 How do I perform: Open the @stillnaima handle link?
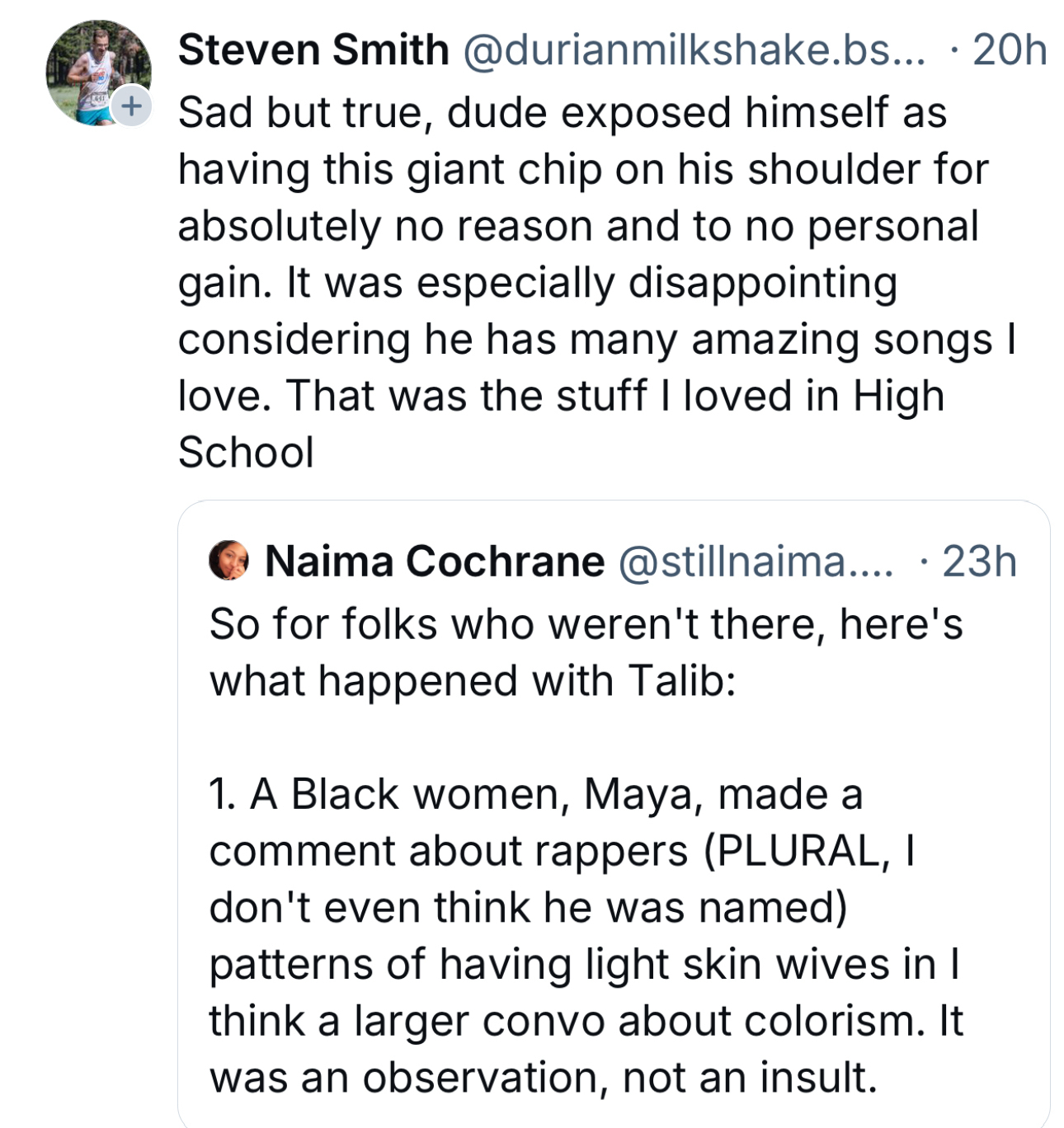point(754,562)
